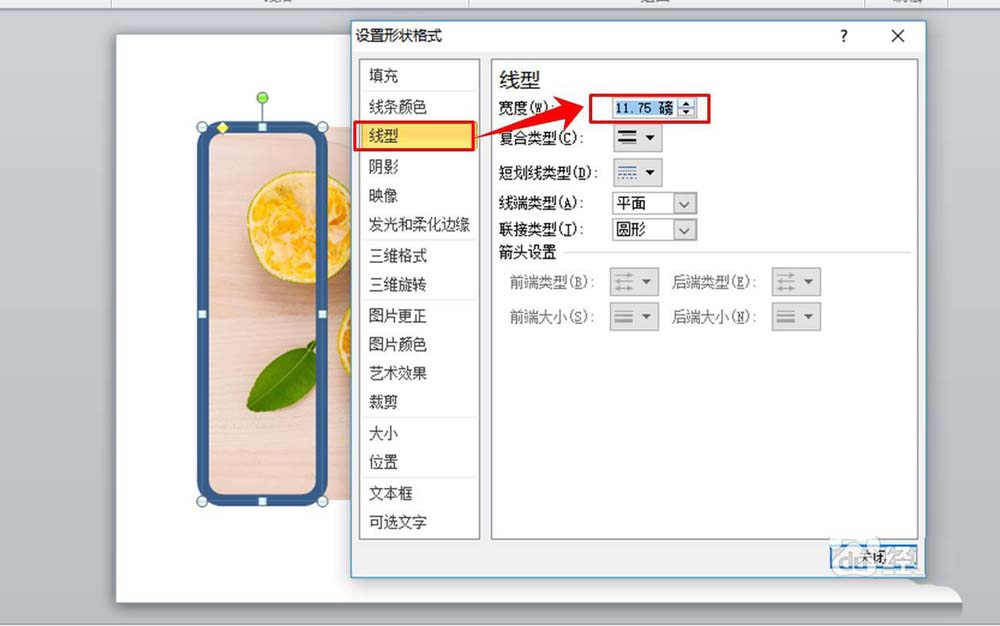Select the 填充 (Fill) category
The width and height of the screenshot is (1000, 626).
pos(383,76)
